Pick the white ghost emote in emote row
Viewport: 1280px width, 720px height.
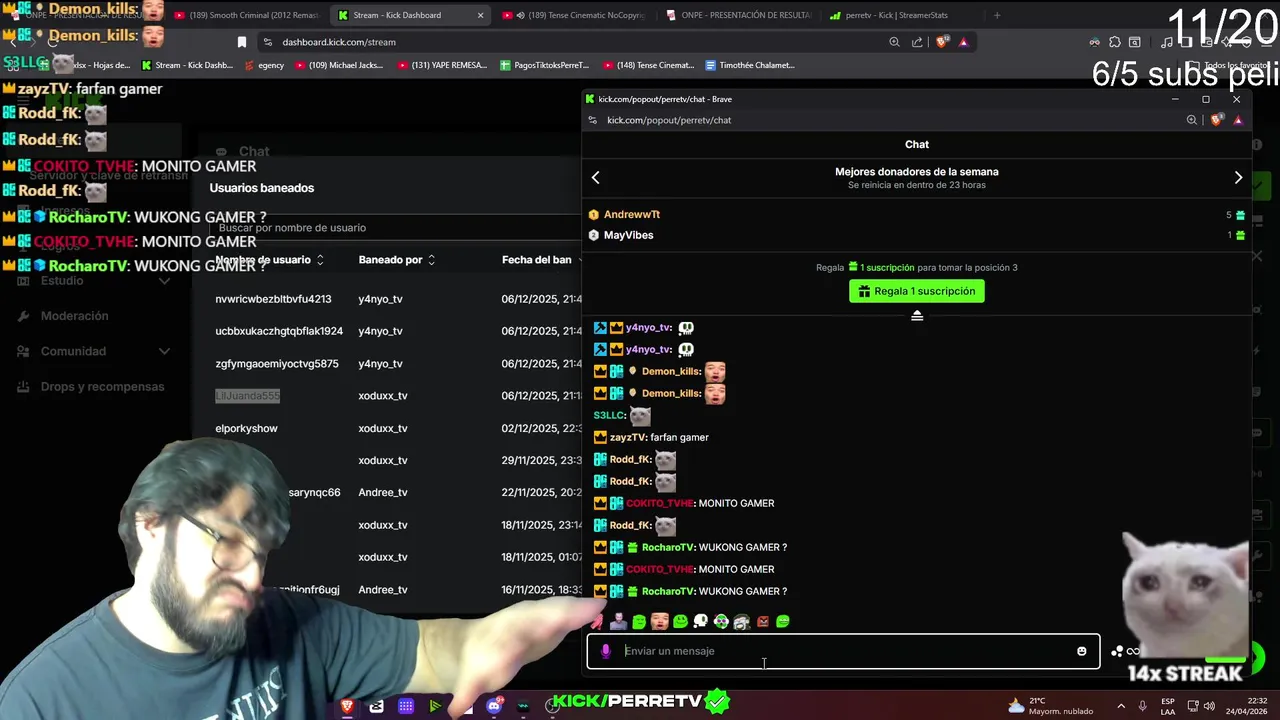point(700,622)
